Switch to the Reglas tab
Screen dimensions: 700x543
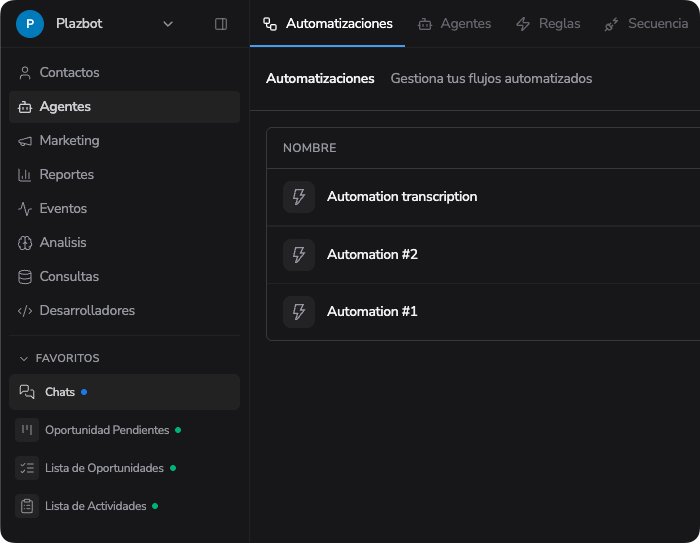[x=549, y=24]
